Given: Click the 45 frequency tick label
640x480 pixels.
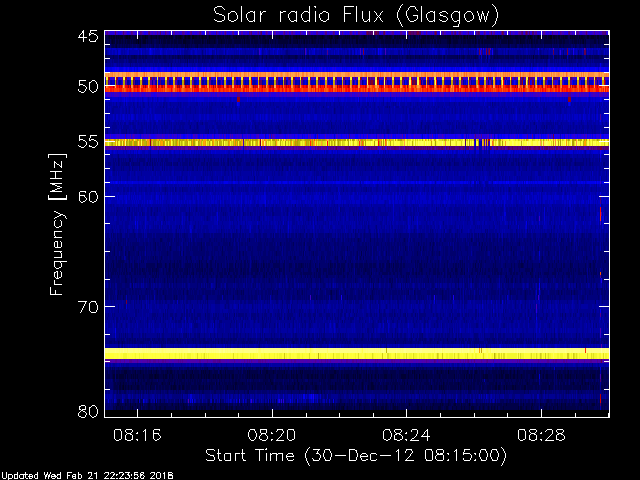Looking at the screenshot, I should tap(88, 36).
